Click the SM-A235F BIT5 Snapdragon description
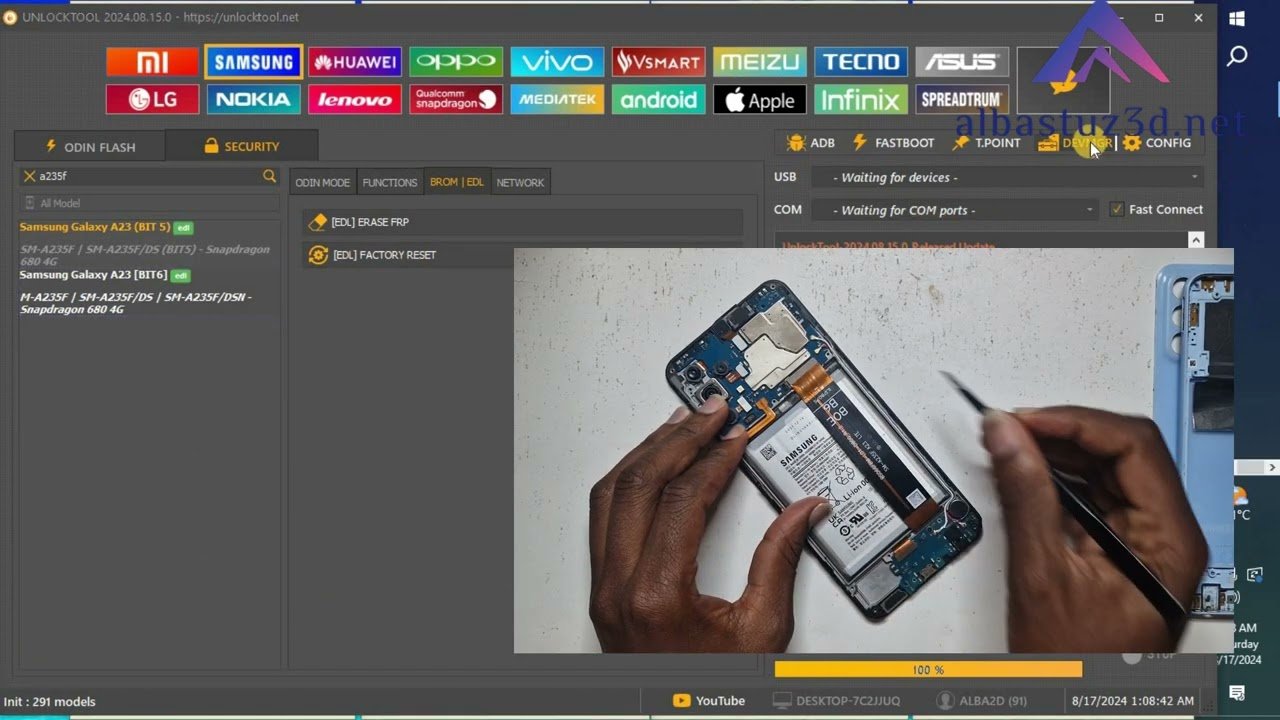 pyautogui.click(x=145, y=255)
